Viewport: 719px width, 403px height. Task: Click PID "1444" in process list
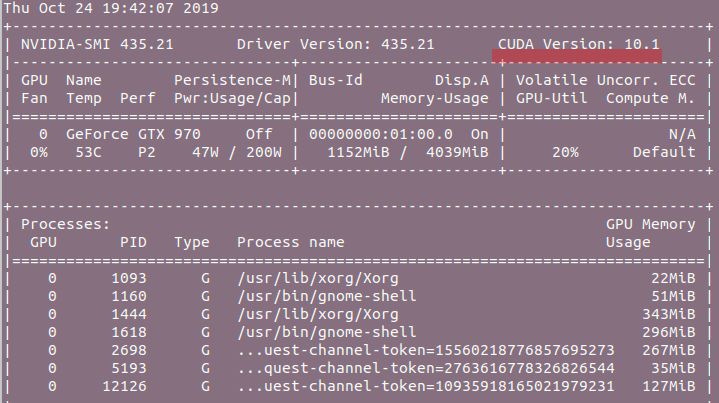click(129, 314)
